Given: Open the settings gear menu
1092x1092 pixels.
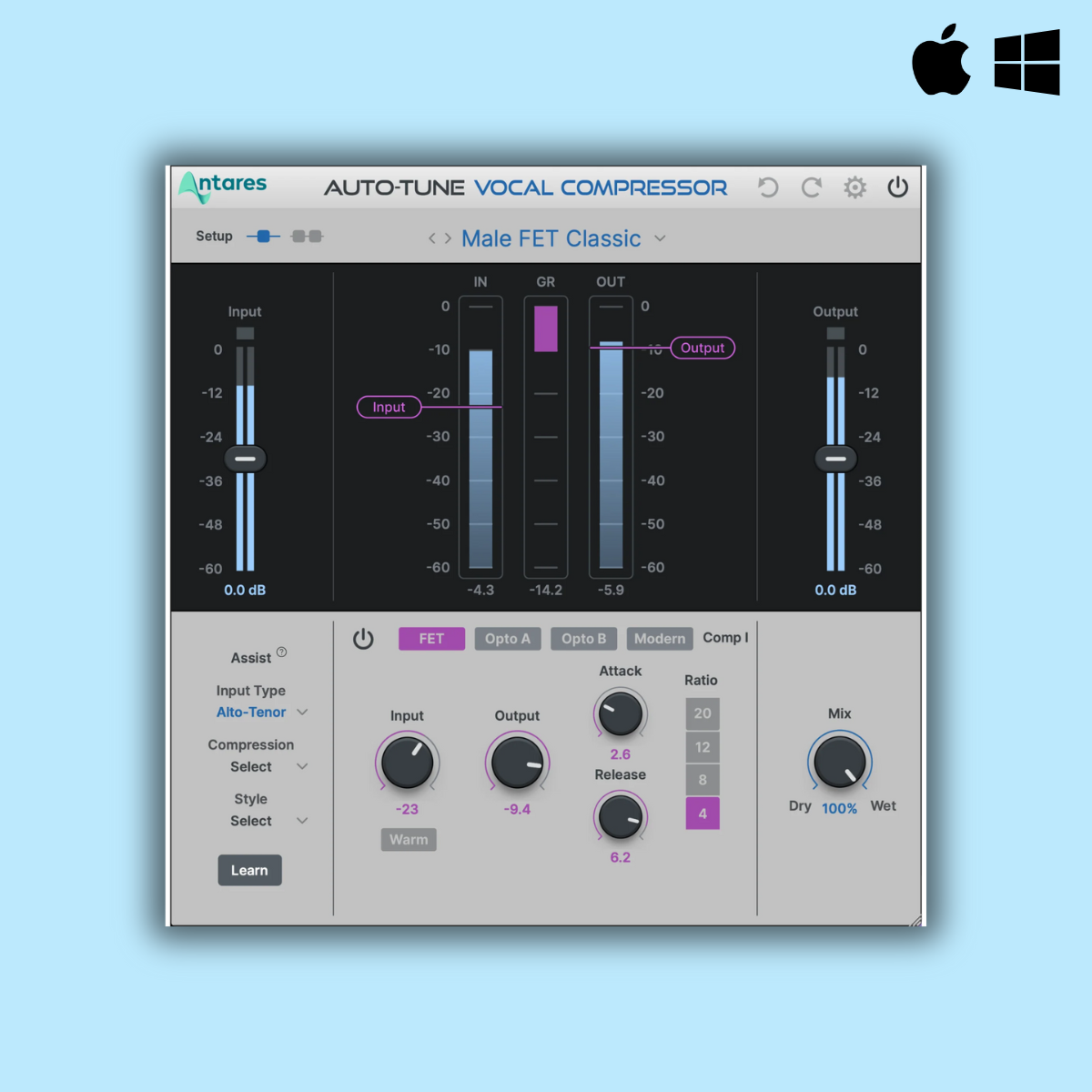Looking at the screenshot, I should pyautogui.click(x=854, y=187).
